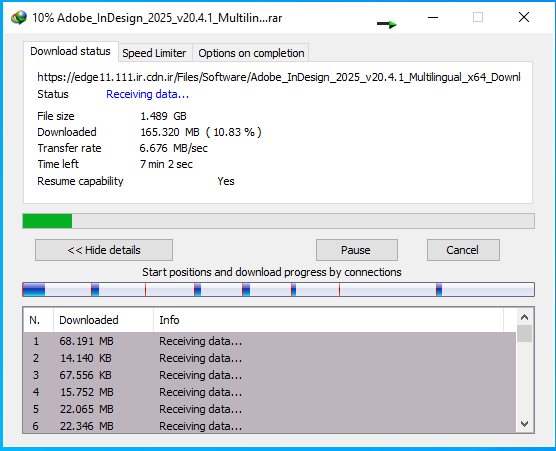Click the green download progress bar
Viewport: 556px width, 451px height.
(x=278, y=221)
